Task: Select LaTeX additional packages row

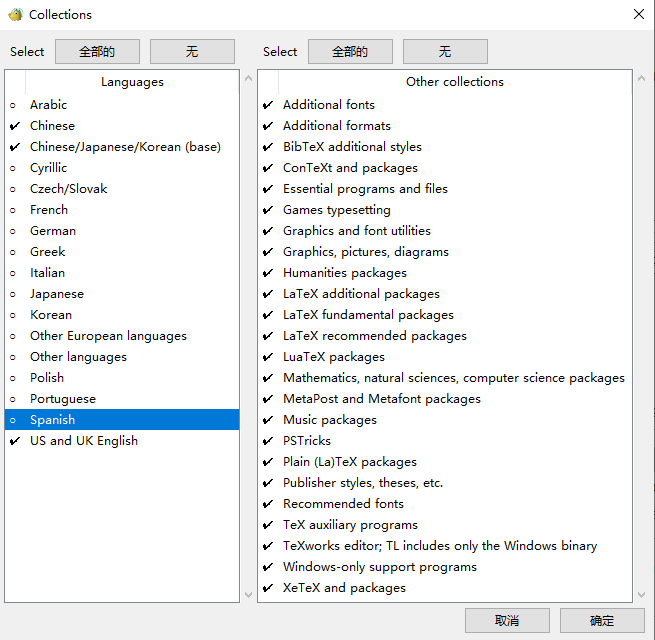Action: 445,294
